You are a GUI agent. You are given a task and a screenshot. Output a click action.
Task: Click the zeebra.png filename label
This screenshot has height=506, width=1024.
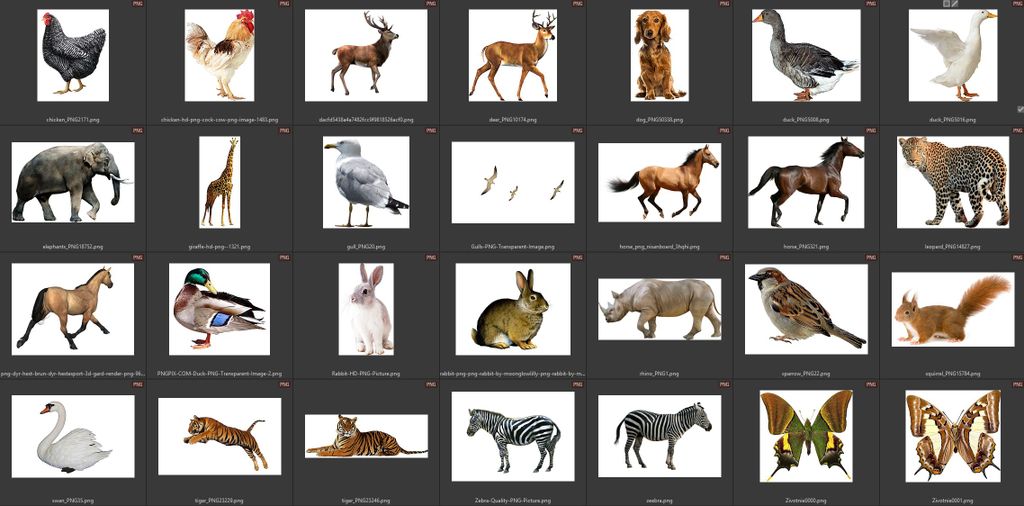coord(659,500)
